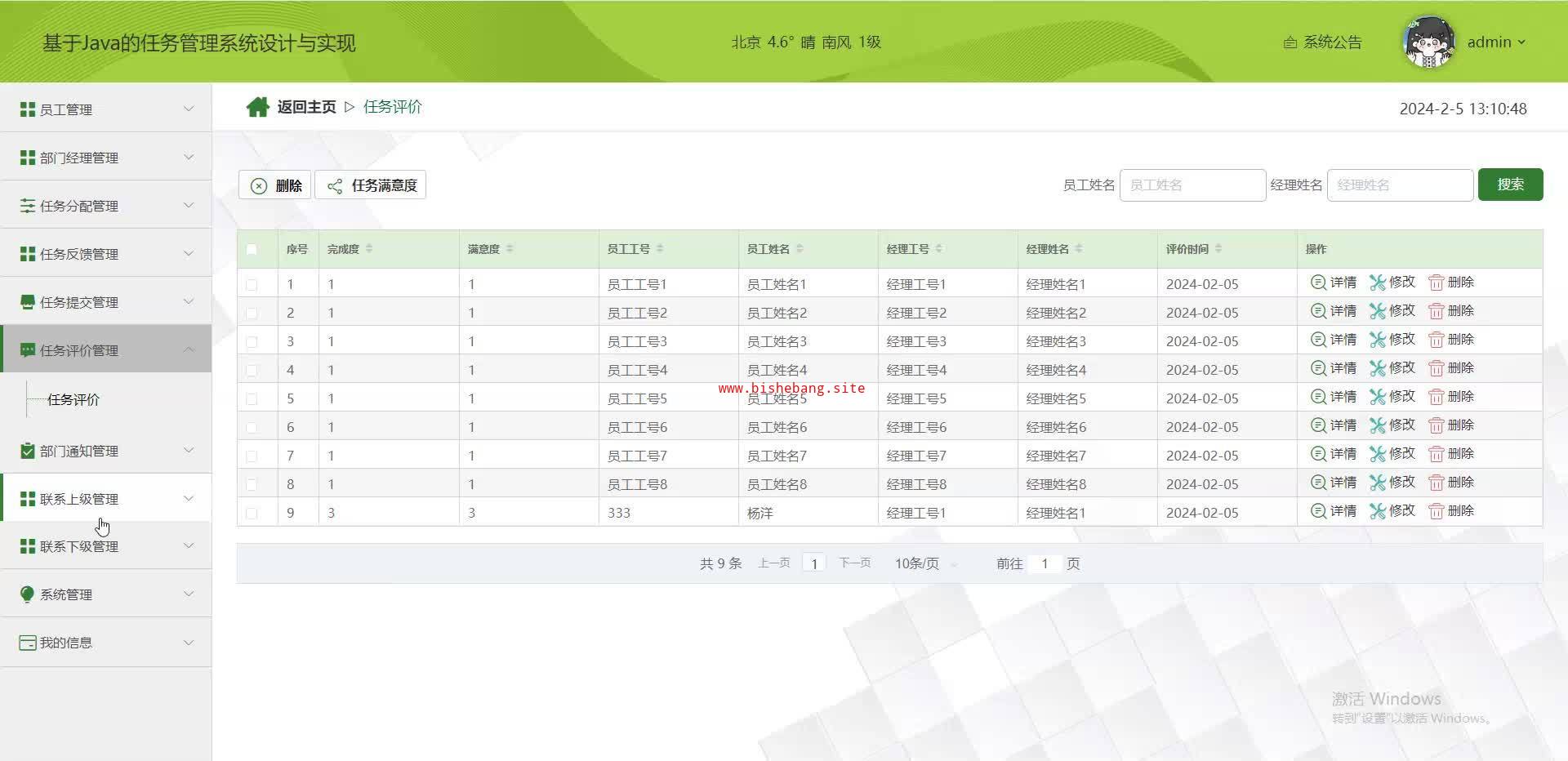Click the 删除 button above the table
The height and width of the screenshot is (761, 1568).
pyautogui.click(x=275, y=185)
